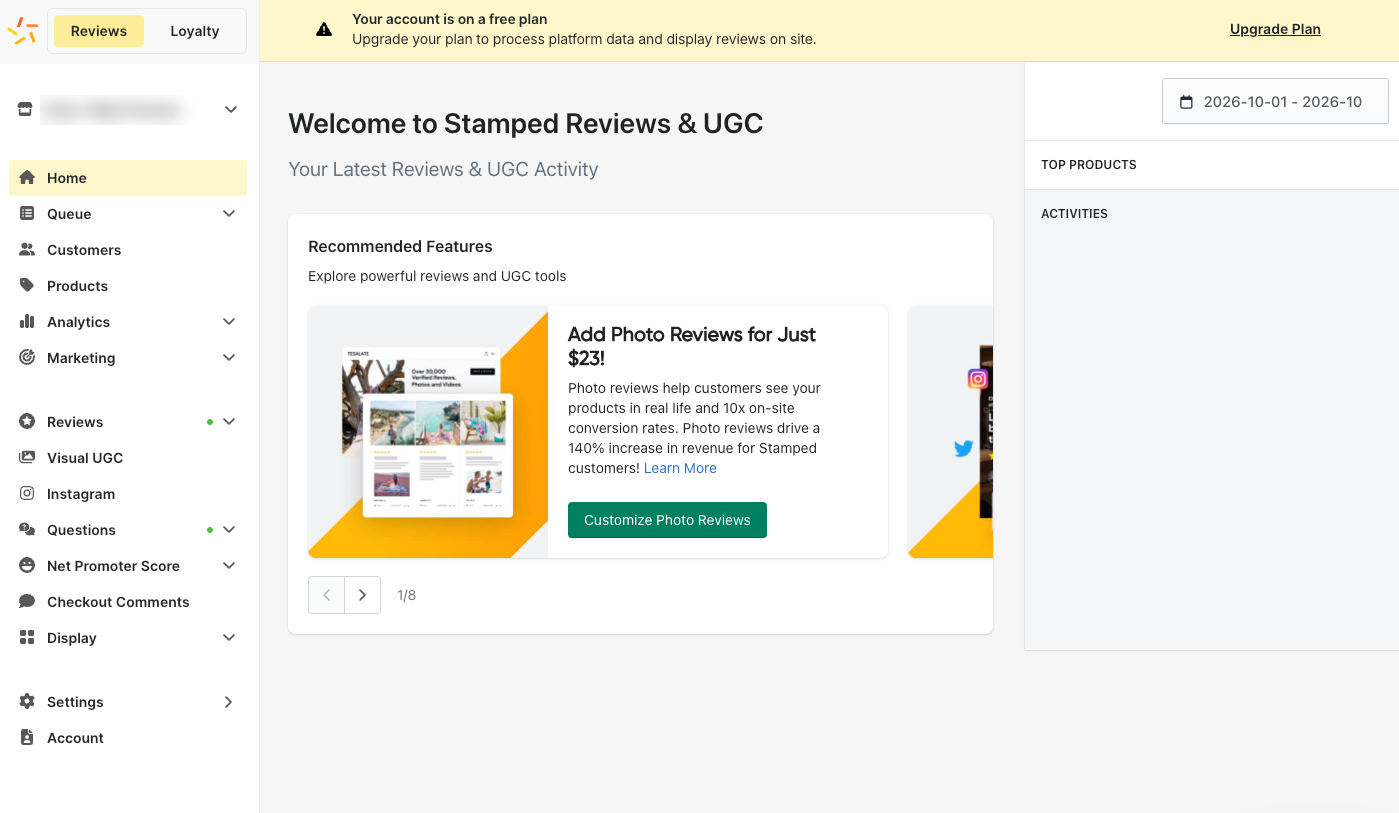Click the Reviews star icon in sidebar
The image size is (1399, 813).
(27, 422)
